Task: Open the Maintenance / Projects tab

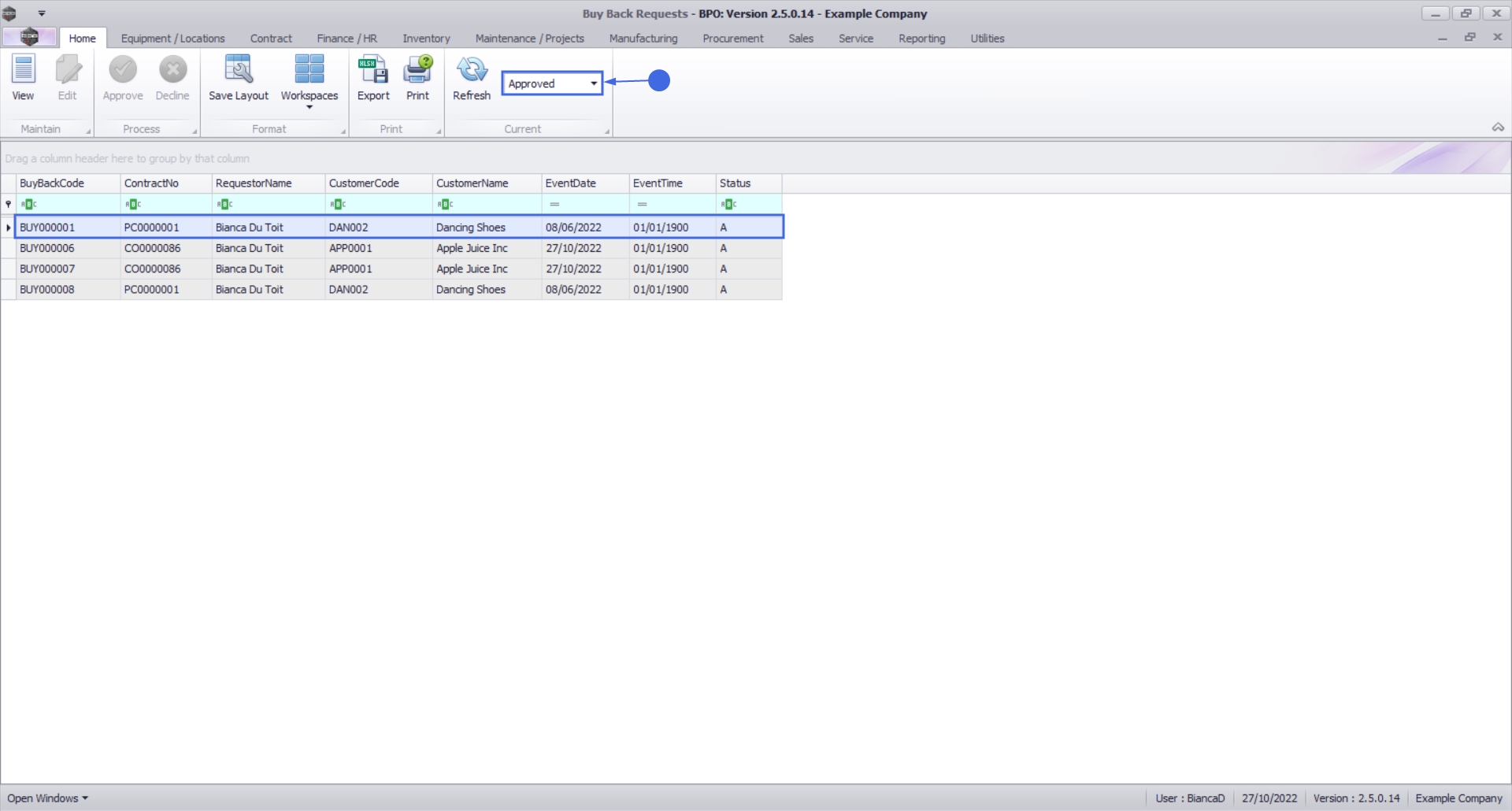Action: [x=529, y=38]
